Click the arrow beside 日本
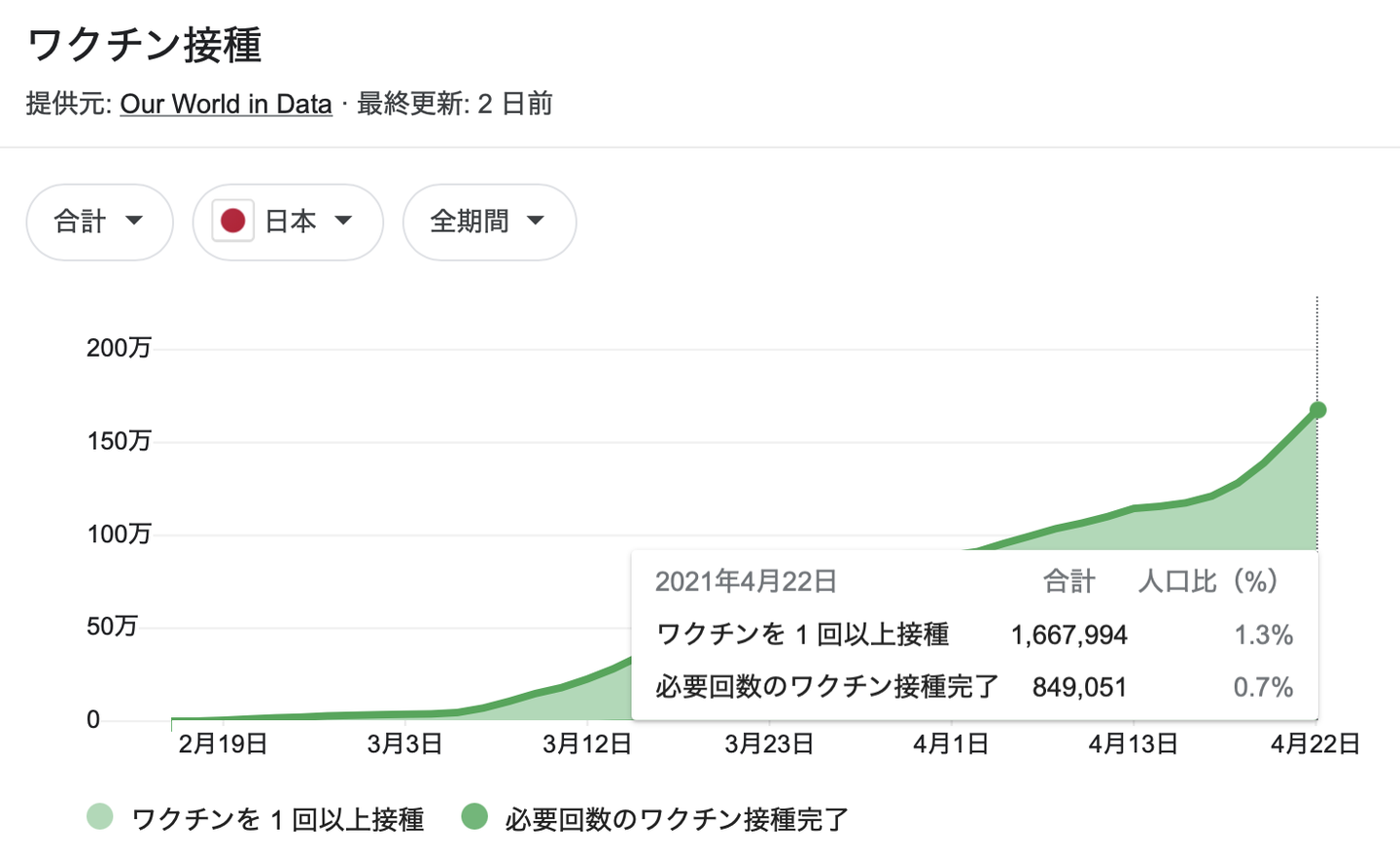Screen dimensions: 1400x859 point(343,222)
